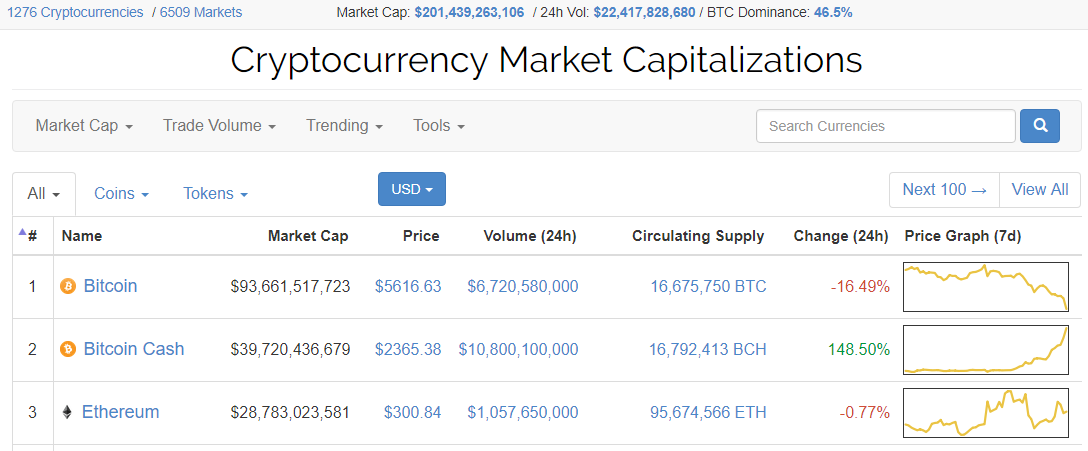Open the Tools dropdown menu

[439, 126]
